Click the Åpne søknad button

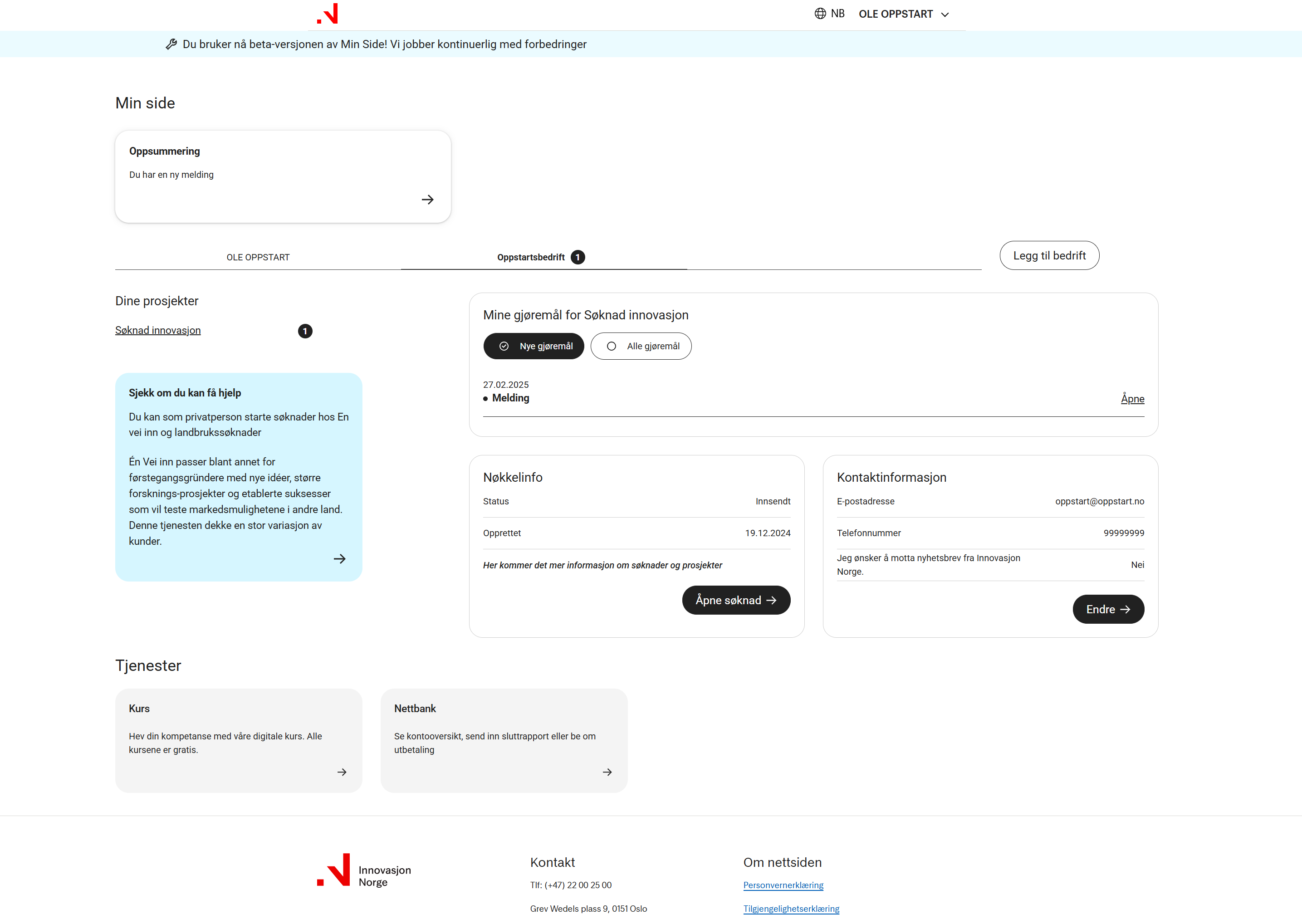[736, 600]
